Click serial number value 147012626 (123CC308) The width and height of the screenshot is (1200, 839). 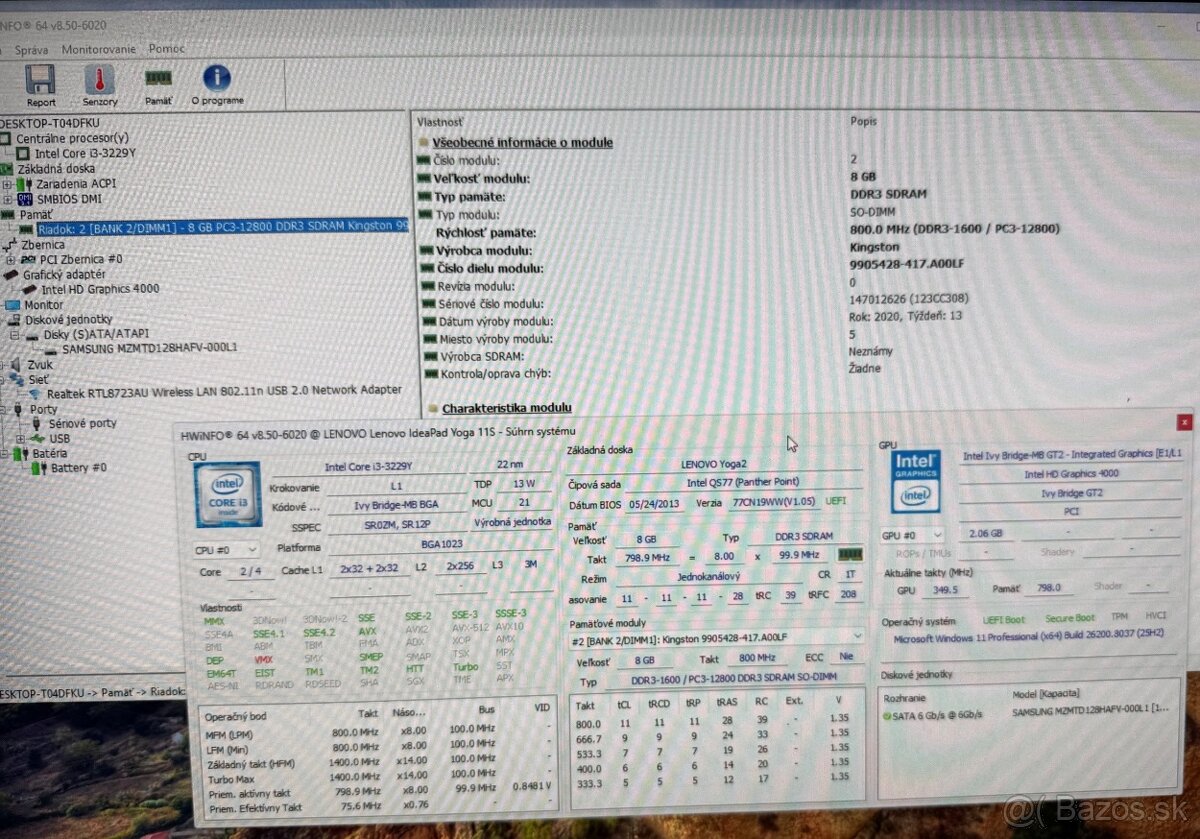tap(908, 299)
